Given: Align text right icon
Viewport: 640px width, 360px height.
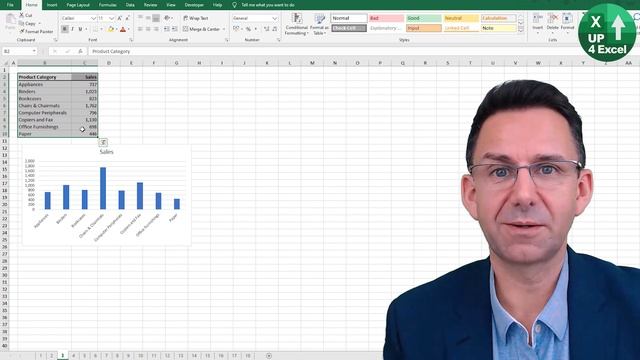Looking at the screenshot, I should click(x=156, y=29).
